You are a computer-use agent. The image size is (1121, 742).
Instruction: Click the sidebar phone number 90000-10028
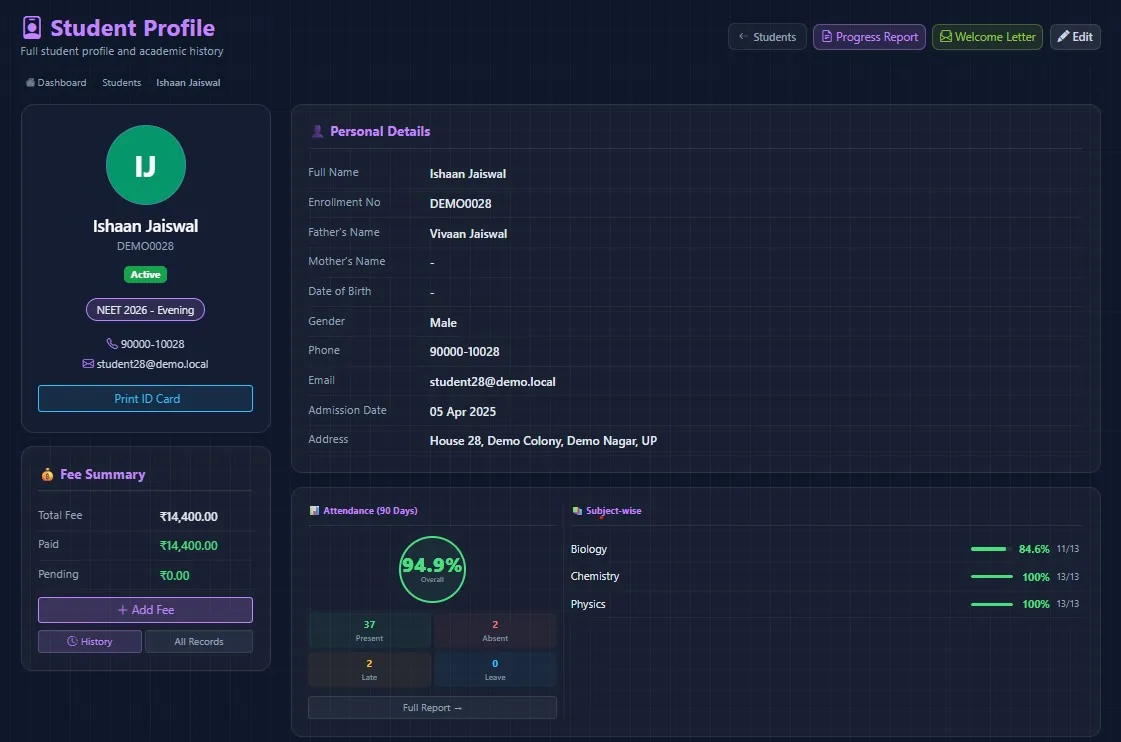152,344
